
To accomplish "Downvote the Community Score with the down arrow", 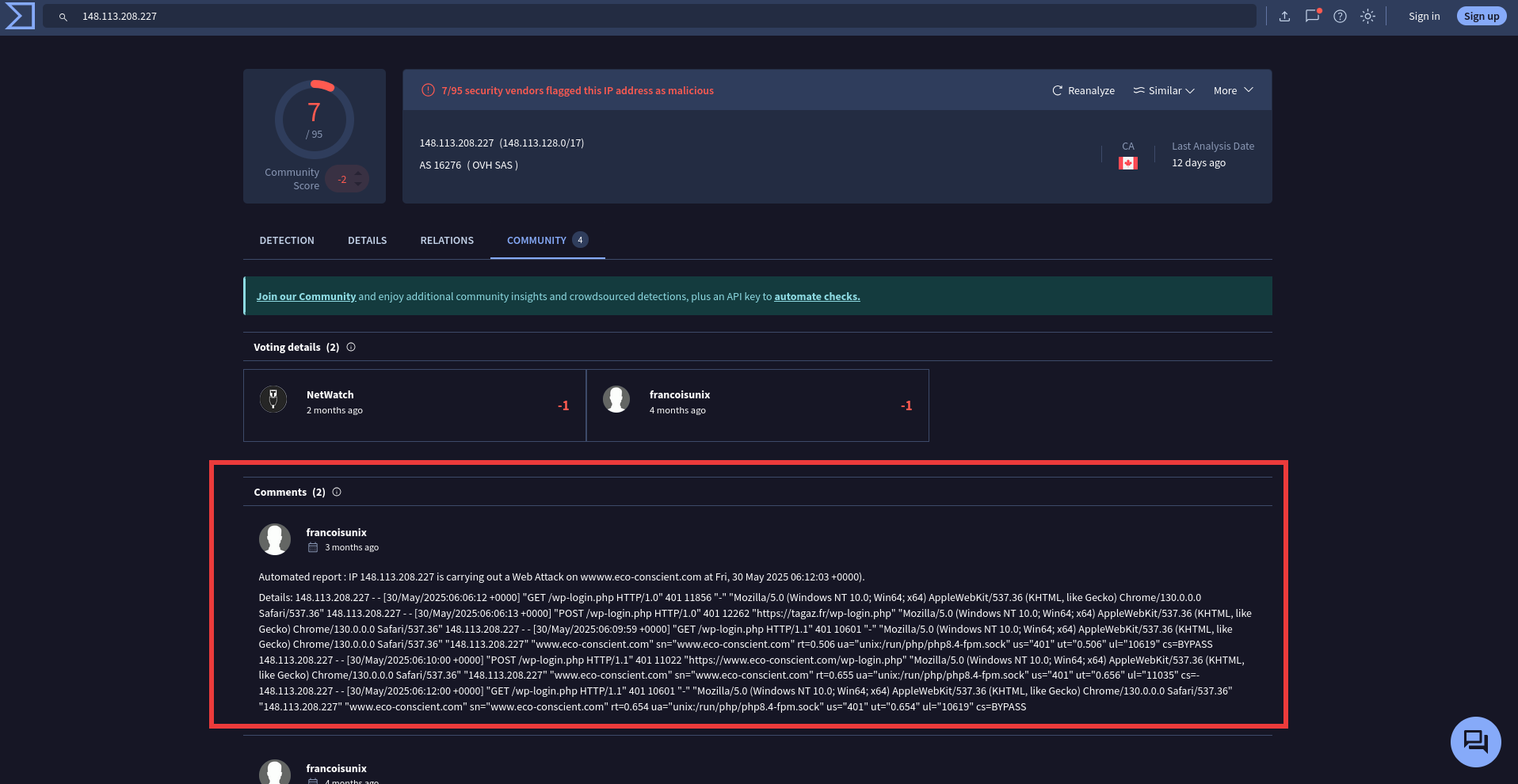I will click(358, 184).
